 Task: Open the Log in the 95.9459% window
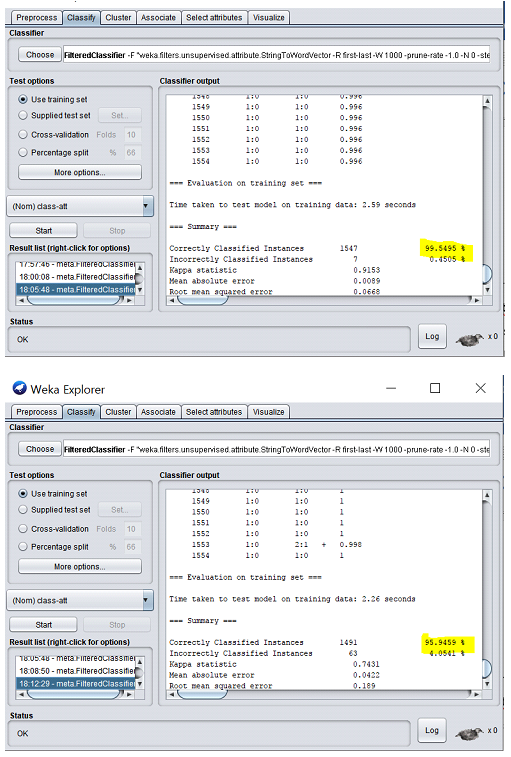[432, 730]
